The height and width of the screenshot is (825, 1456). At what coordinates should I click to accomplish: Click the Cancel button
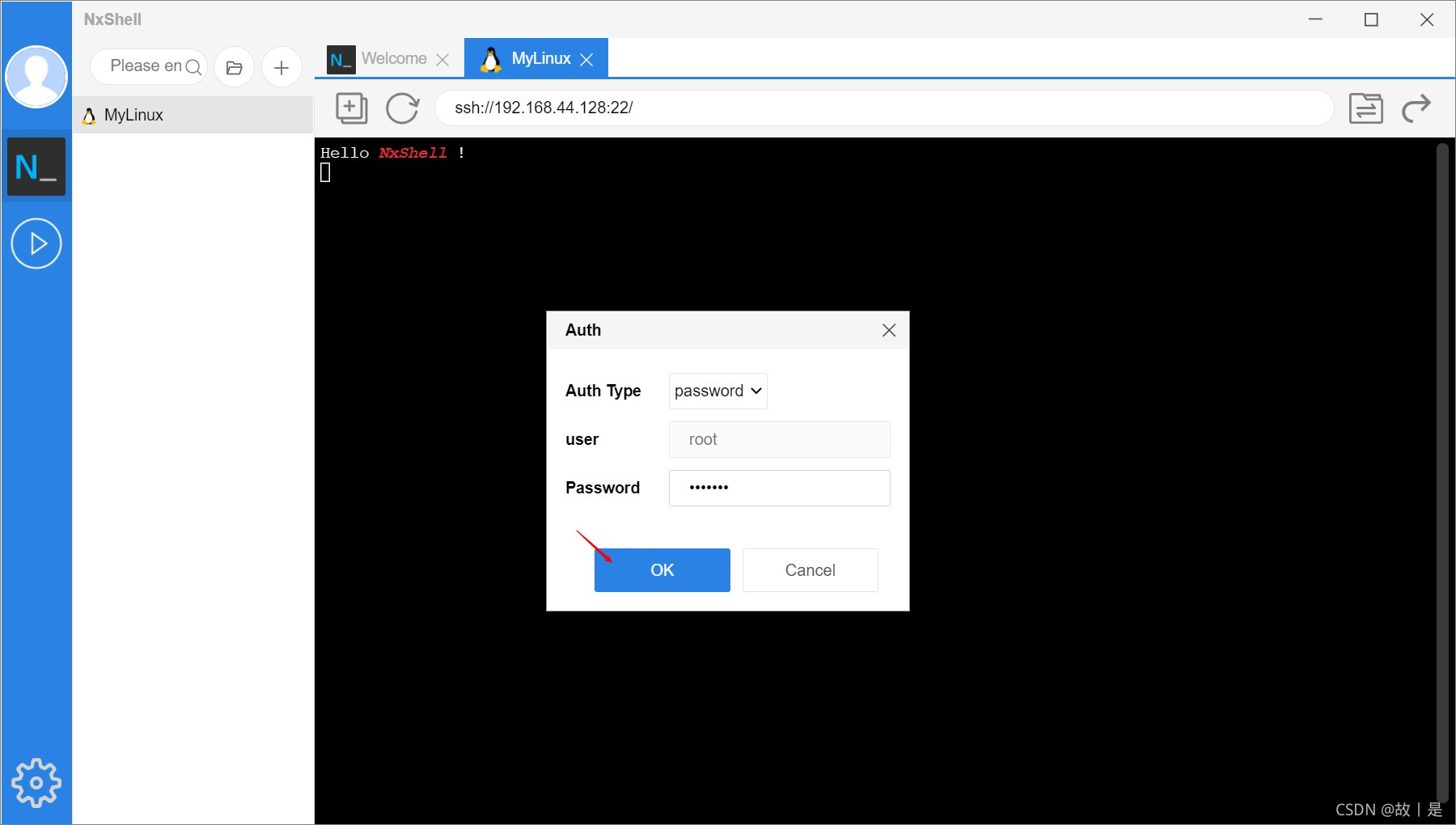pyautogui.click(x=811, y=570)
